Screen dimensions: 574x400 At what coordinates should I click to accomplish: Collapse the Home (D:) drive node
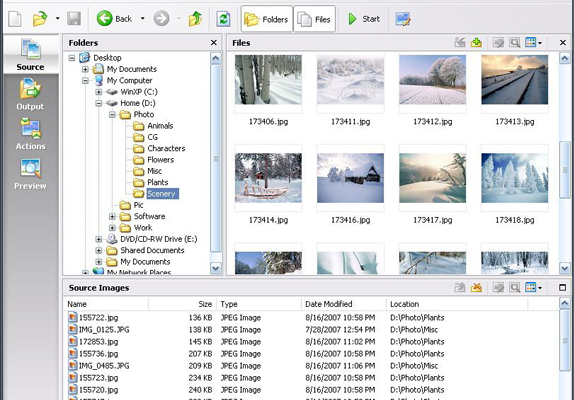99,103
